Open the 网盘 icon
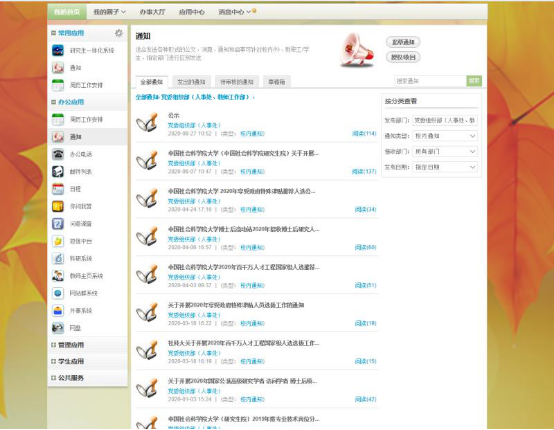This screenshot has width=554, height=430. click(x=58, y=328)
